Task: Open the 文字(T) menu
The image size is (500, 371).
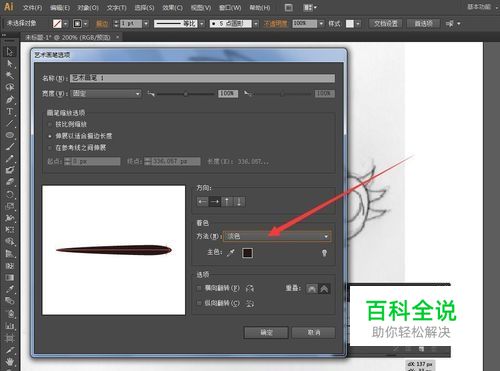Action: point(116,7)
